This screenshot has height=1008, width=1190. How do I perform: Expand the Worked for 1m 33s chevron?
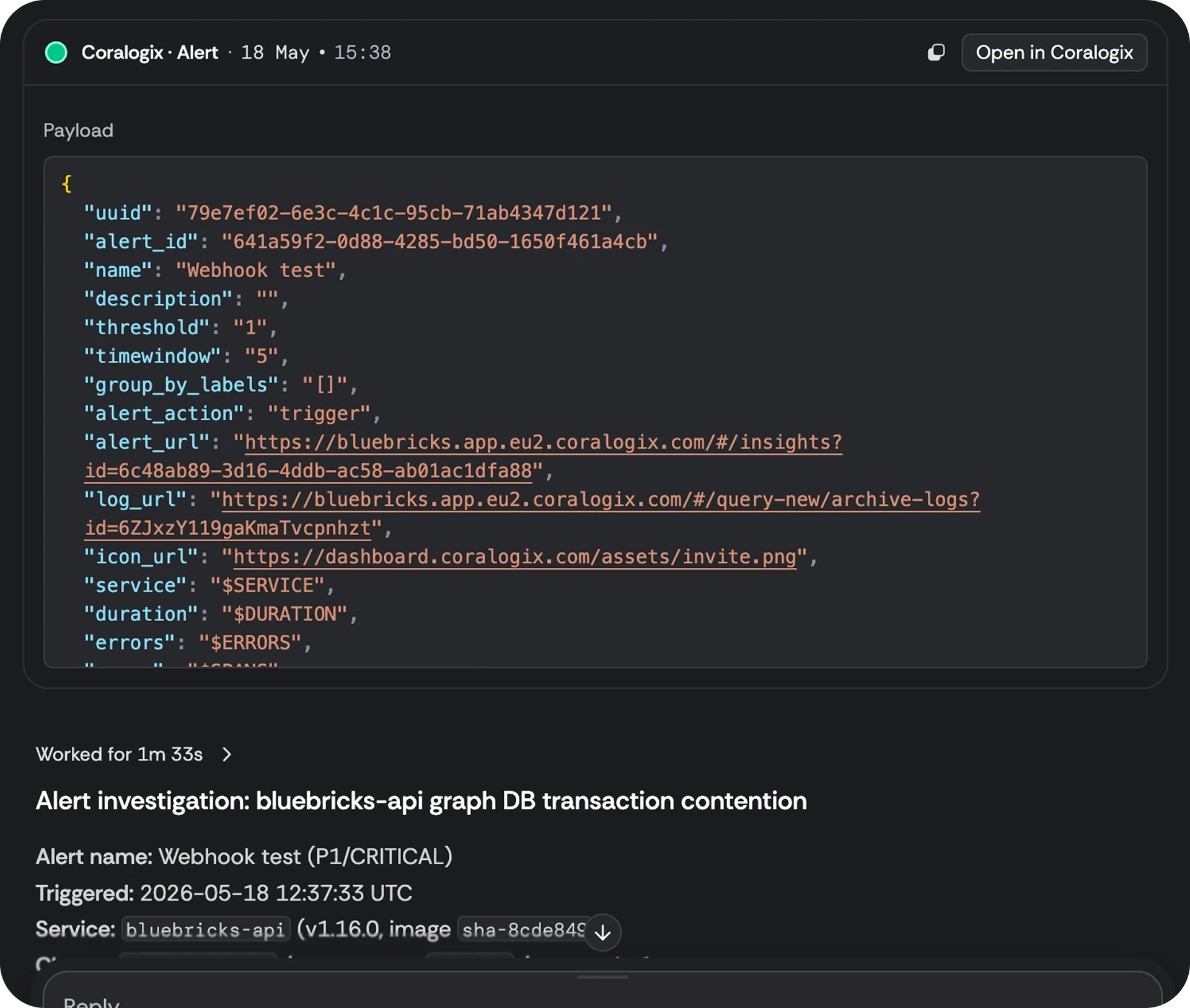click(x=227, y=754)
